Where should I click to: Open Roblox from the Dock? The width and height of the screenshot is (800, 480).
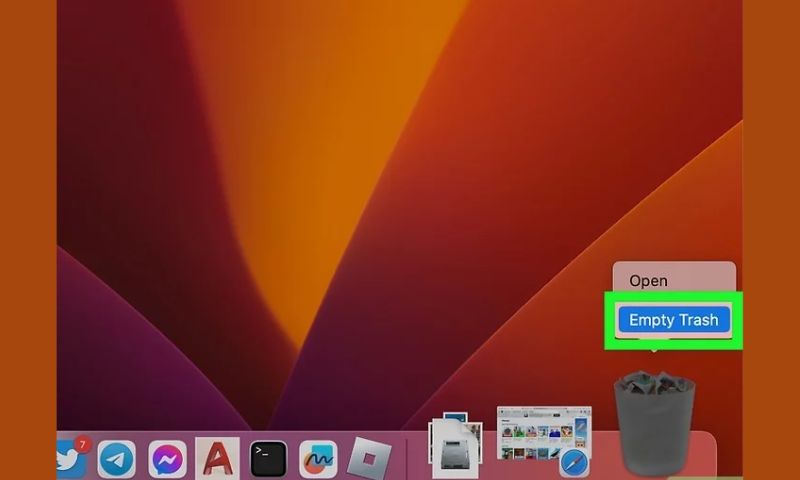point(366,459)
